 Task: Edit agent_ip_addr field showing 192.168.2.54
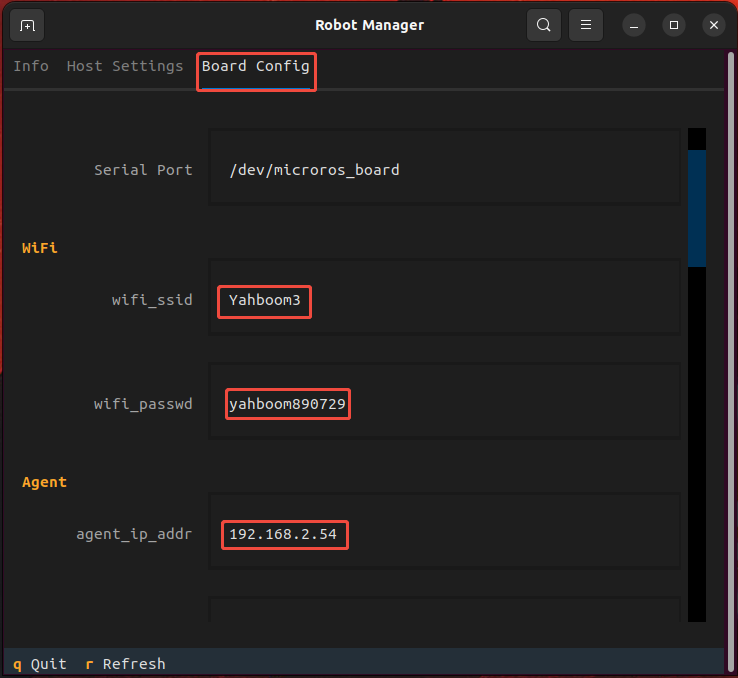point(445,531)
